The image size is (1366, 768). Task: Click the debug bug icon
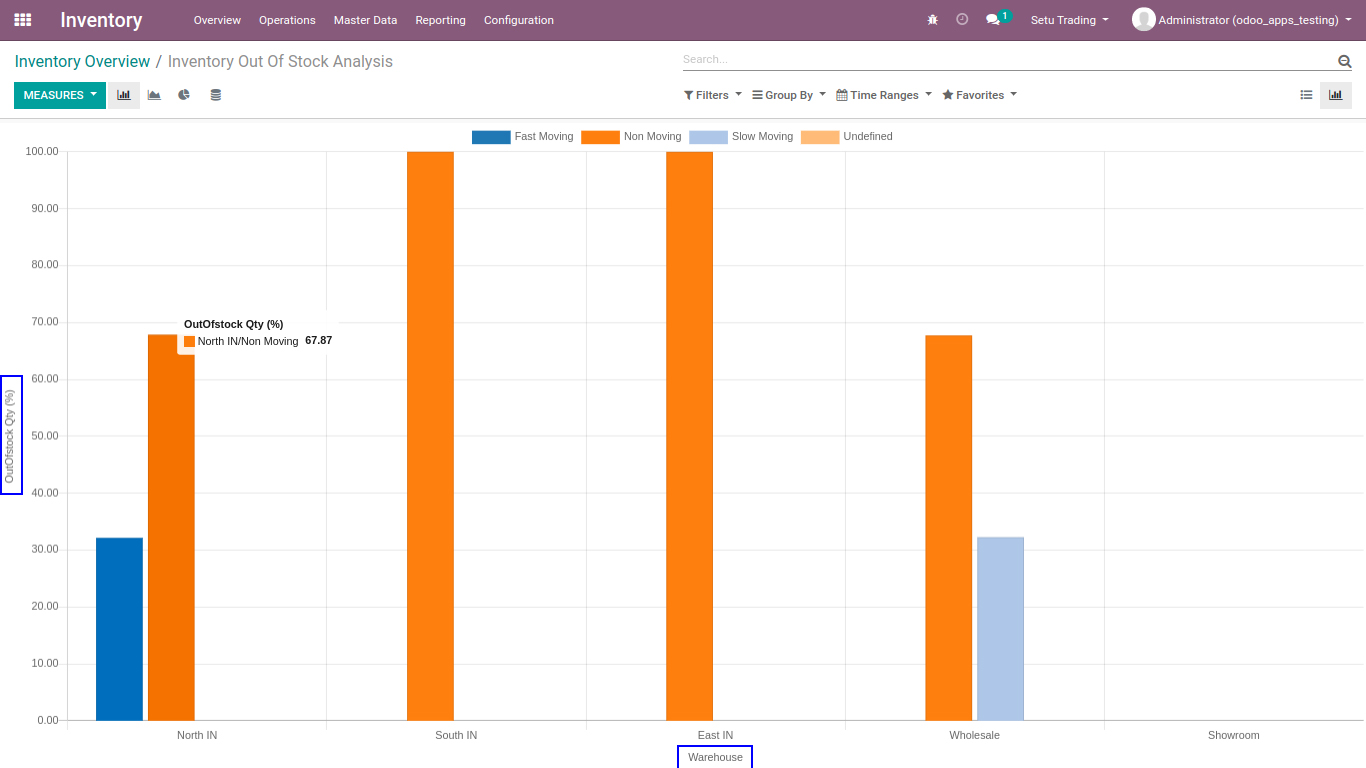tap(933, 20)
